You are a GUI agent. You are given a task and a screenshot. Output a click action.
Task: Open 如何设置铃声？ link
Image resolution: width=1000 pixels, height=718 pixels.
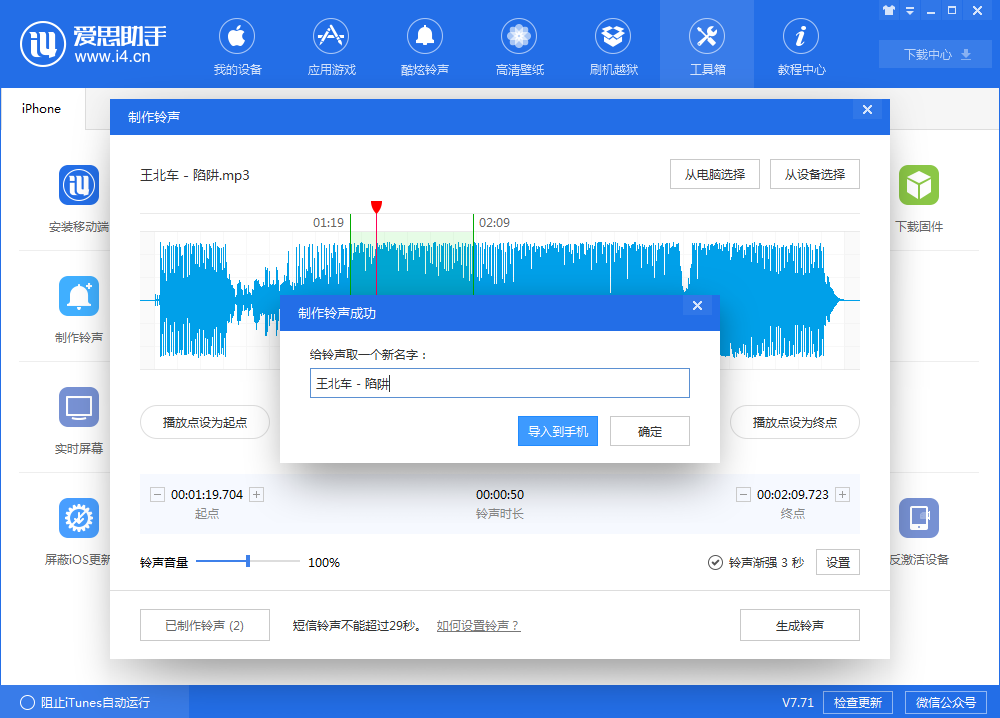coord(478,626)
